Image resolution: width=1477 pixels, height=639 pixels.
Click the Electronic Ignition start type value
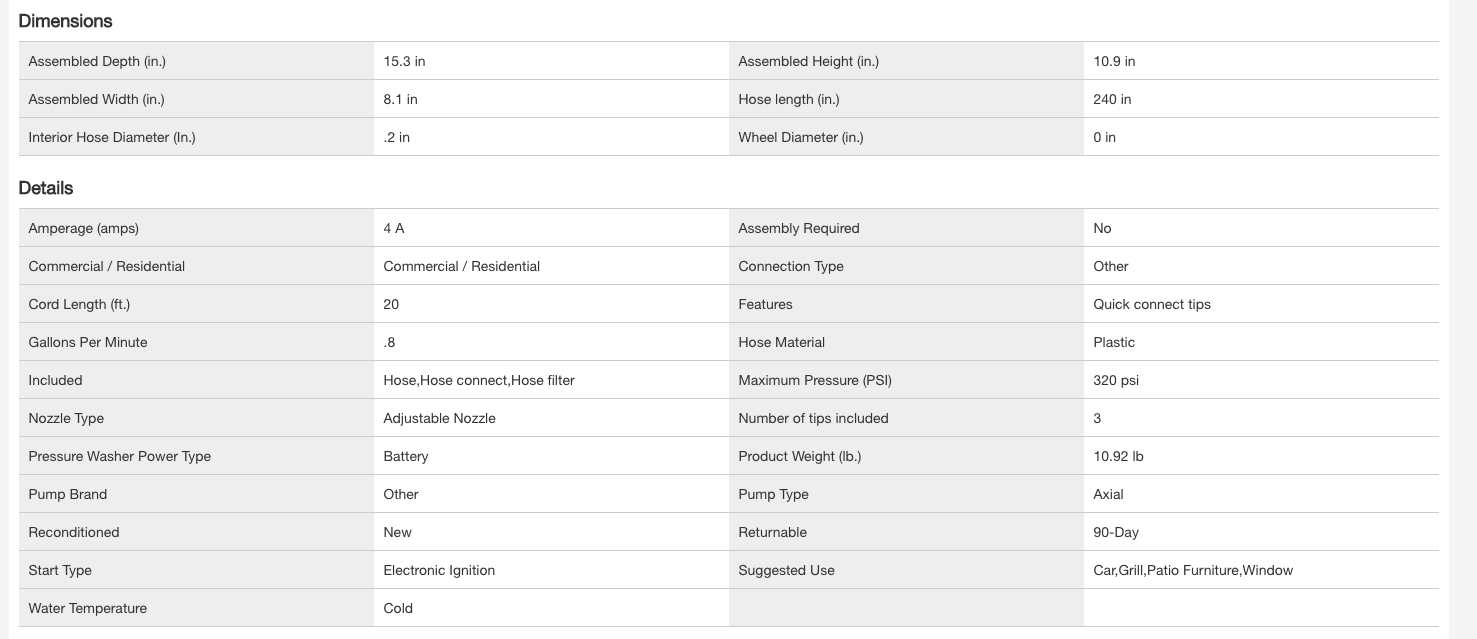pos(439,570)
